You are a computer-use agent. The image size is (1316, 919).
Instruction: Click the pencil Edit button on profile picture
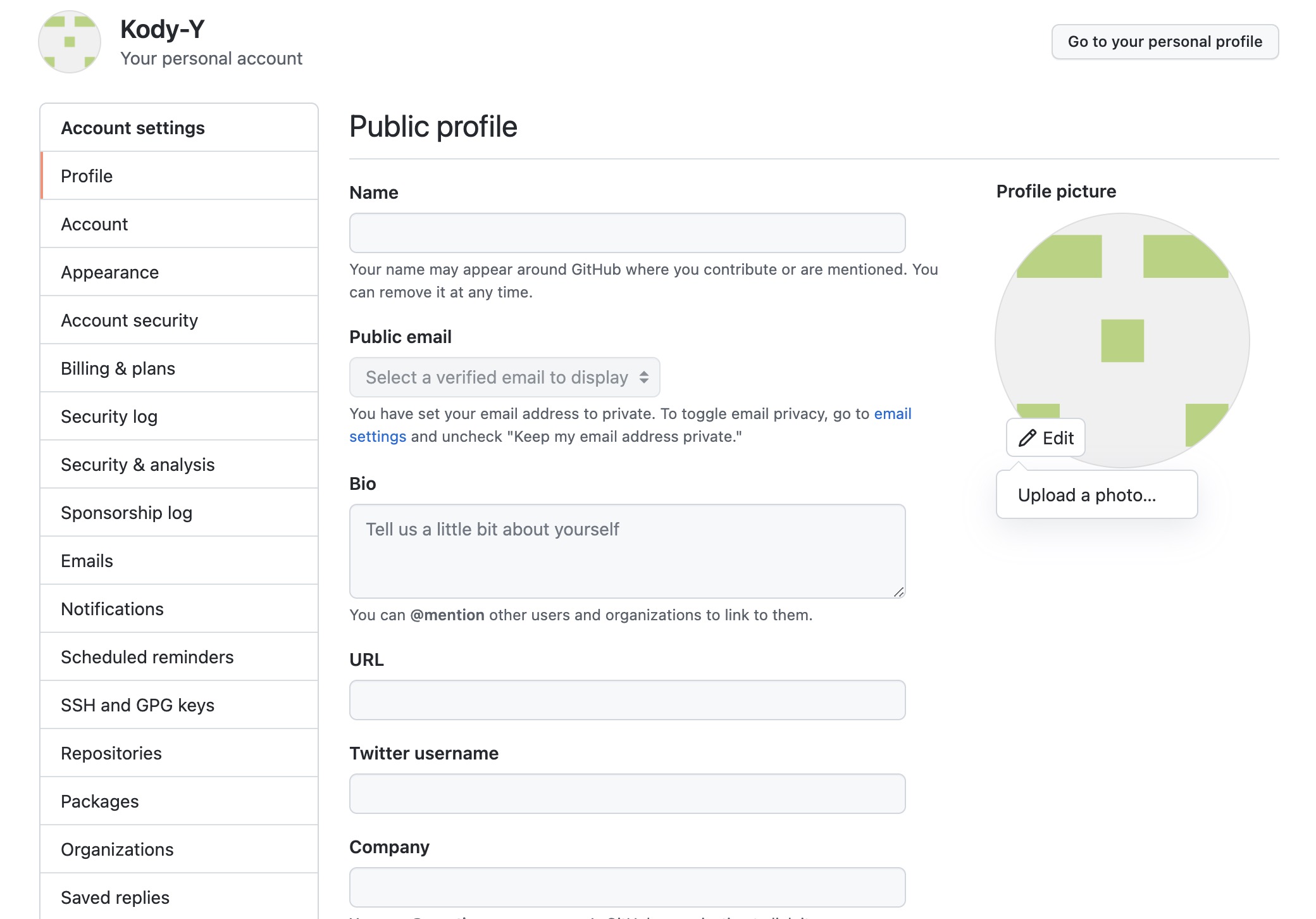pyautogui.click(x=1046, y=438)
